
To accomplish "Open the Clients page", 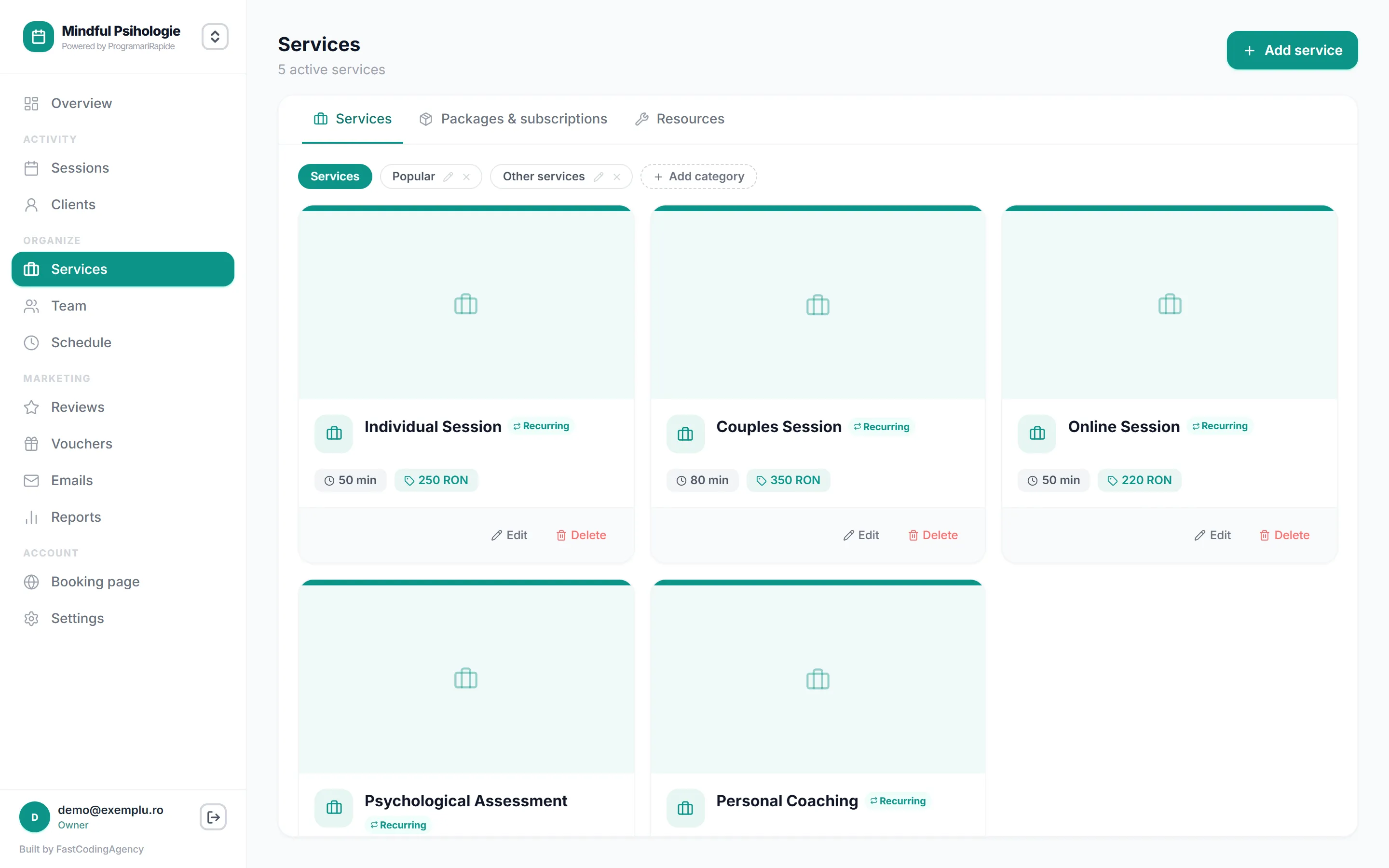I will click(123, 204).
